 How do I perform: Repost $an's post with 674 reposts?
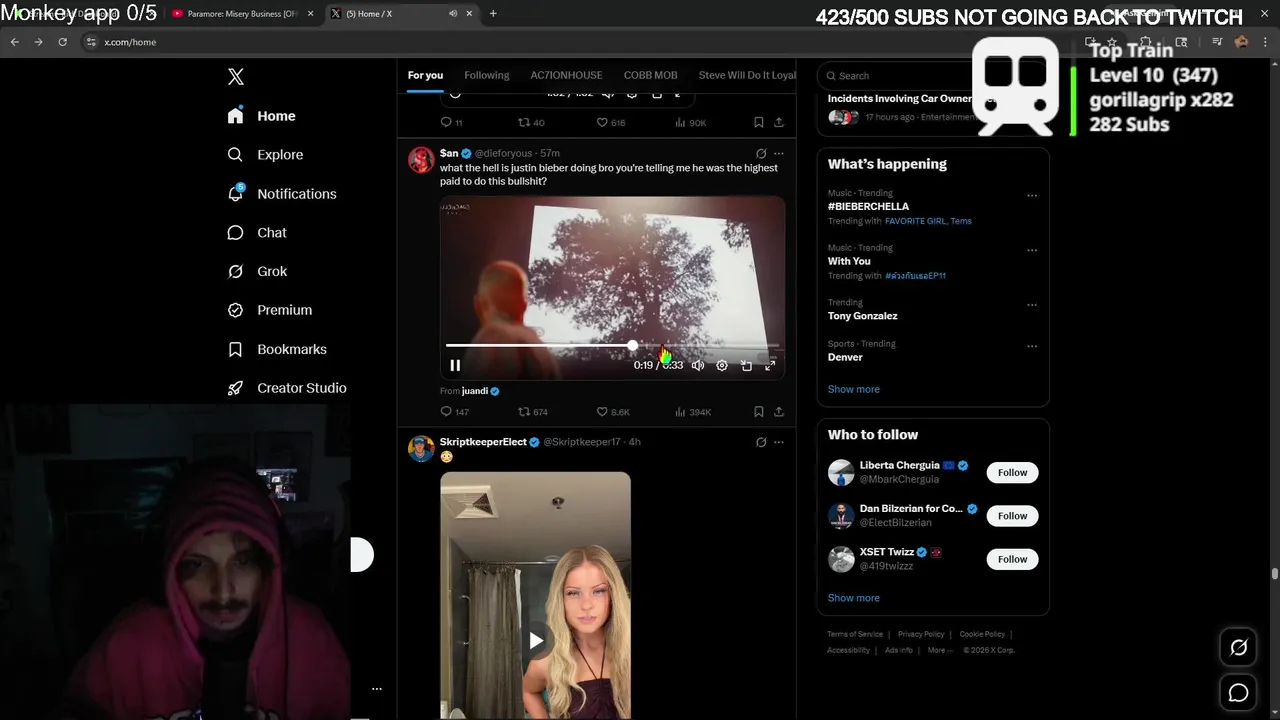[532, 412]
